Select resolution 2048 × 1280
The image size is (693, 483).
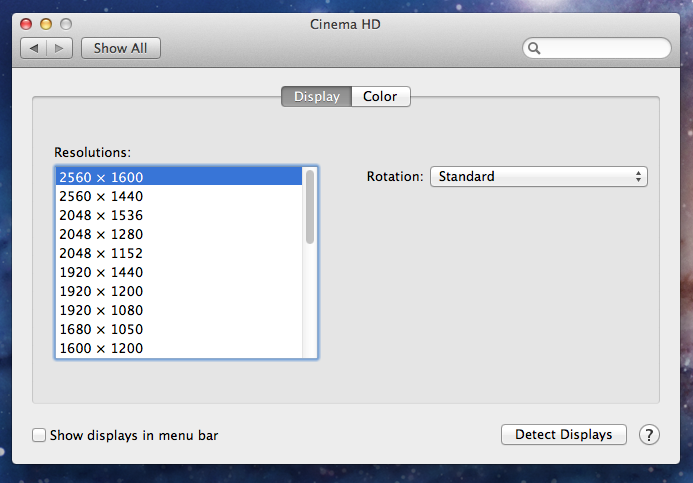(179, 234)
